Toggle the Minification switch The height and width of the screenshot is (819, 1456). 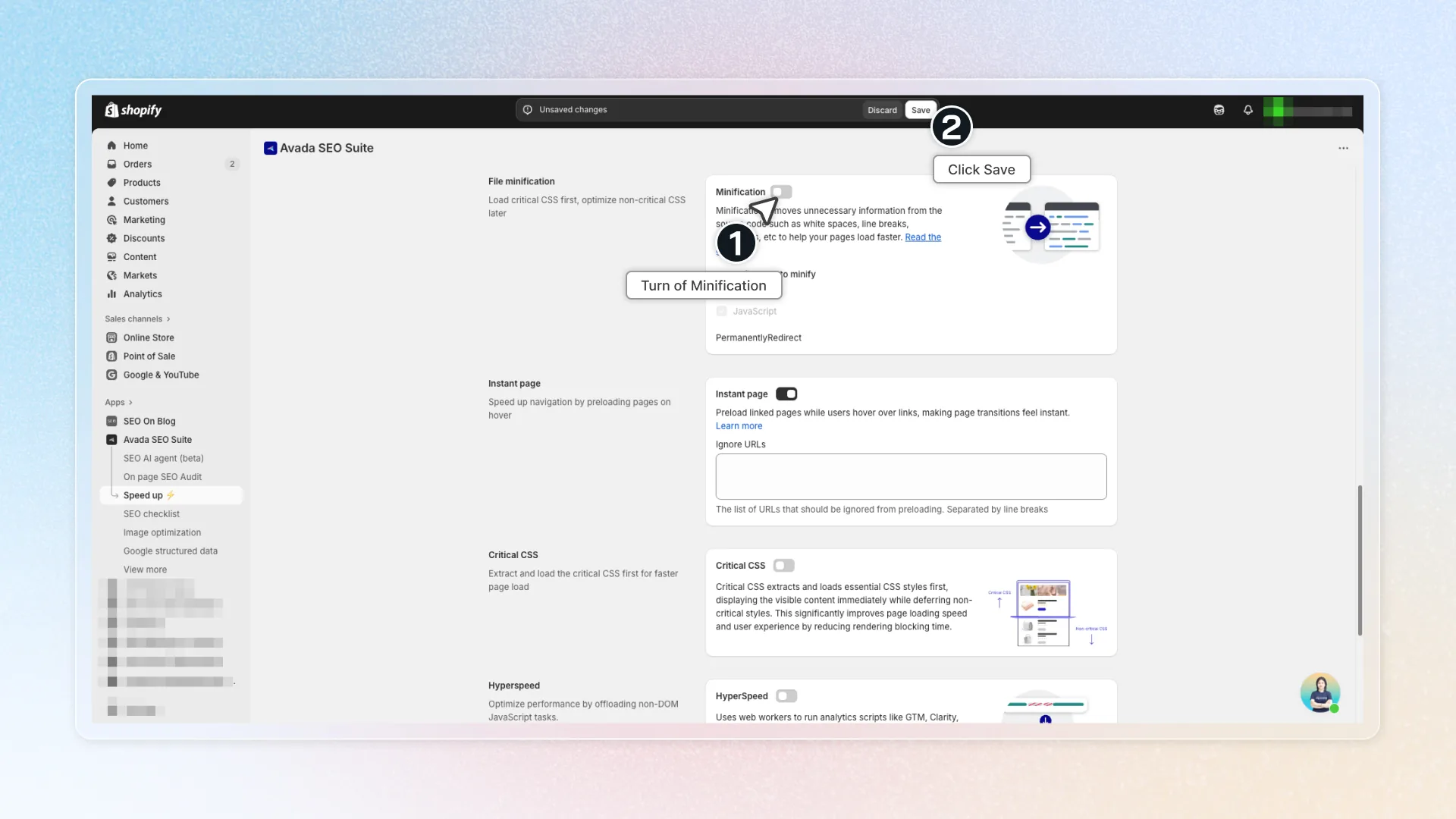781,192
